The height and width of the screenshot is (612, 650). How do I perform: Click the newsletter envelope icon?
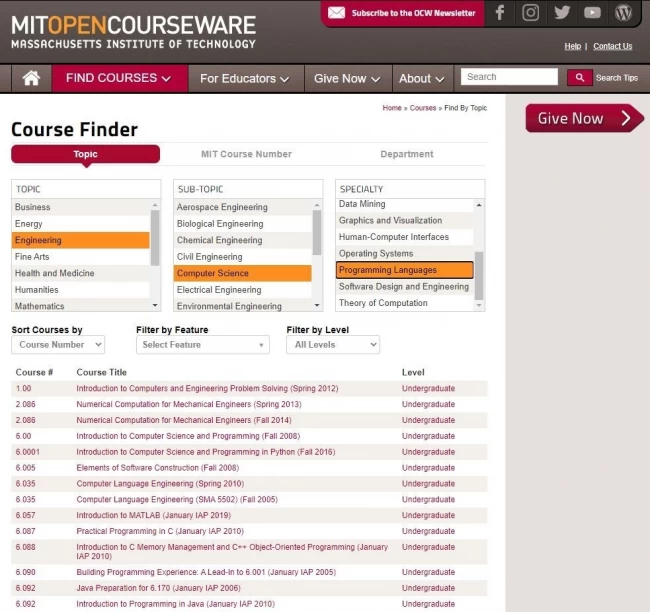point(336,13)
